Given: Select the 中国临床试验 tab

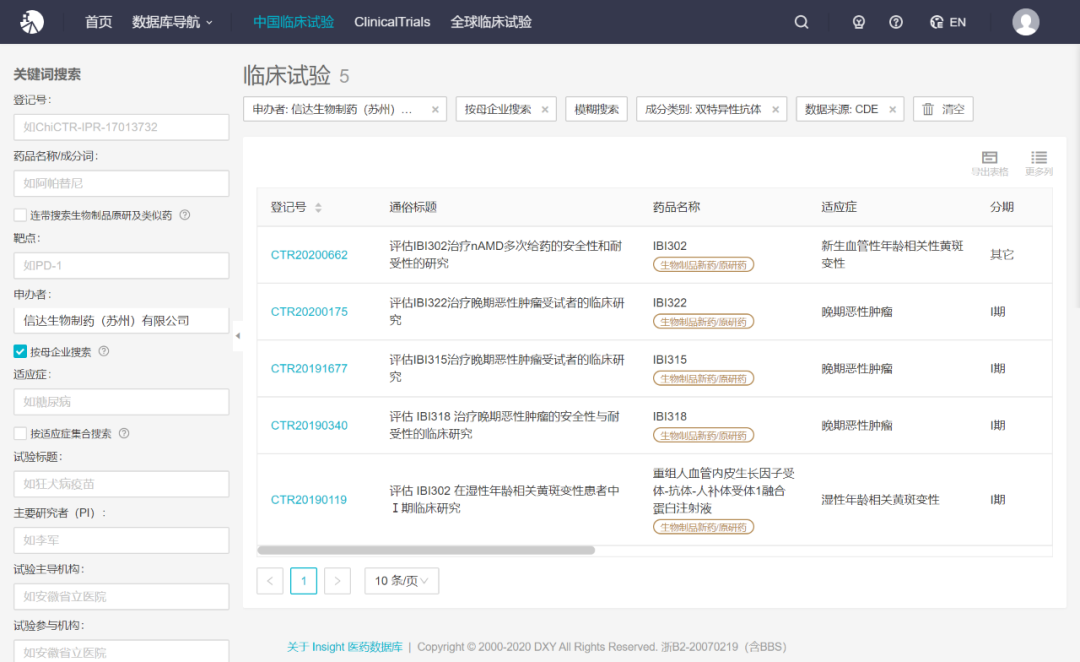Looking at the screenshot, I should 293,22.
